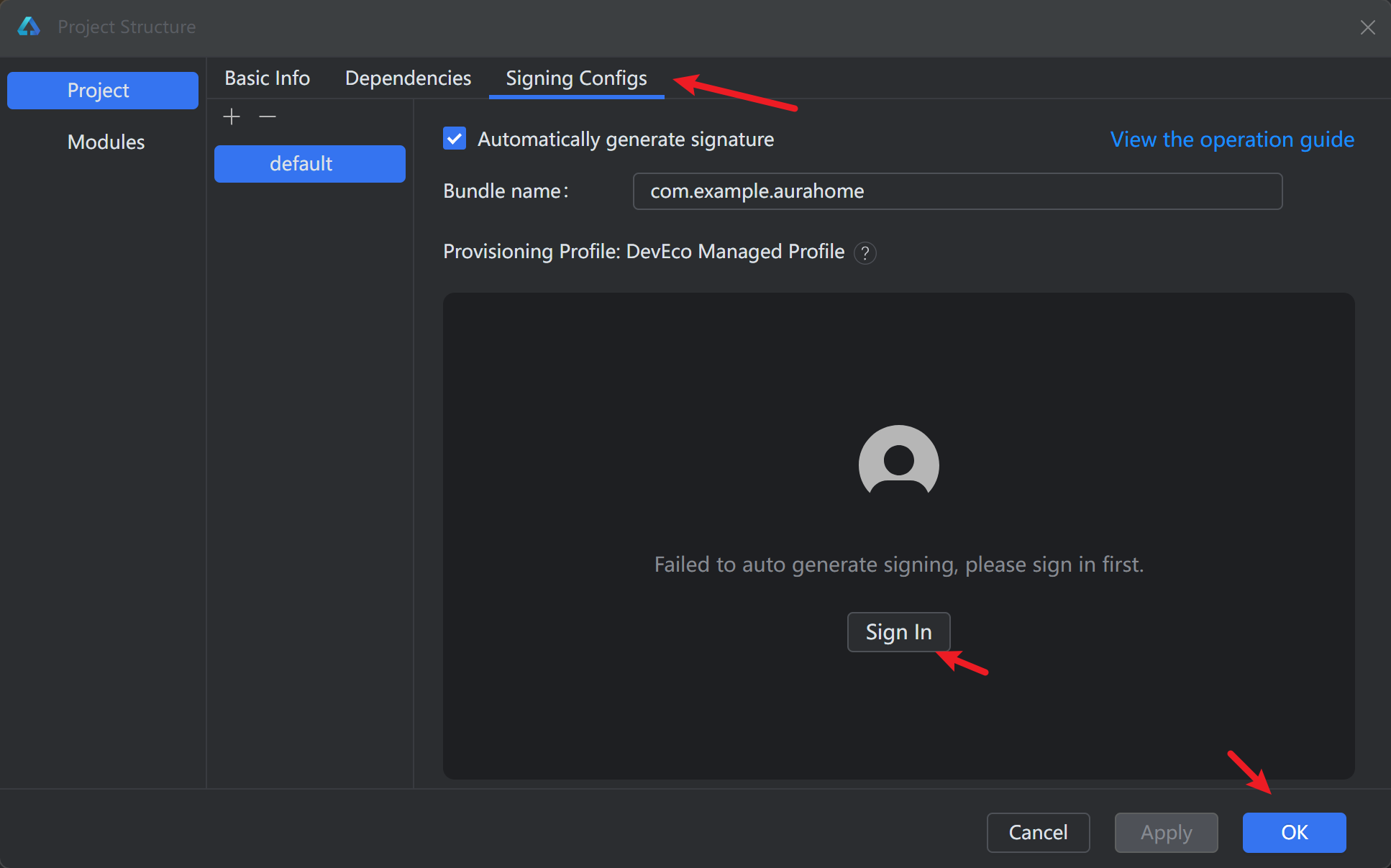Open the View the operation guide link
1391x868 pixels.
[x=1231, y=140]
